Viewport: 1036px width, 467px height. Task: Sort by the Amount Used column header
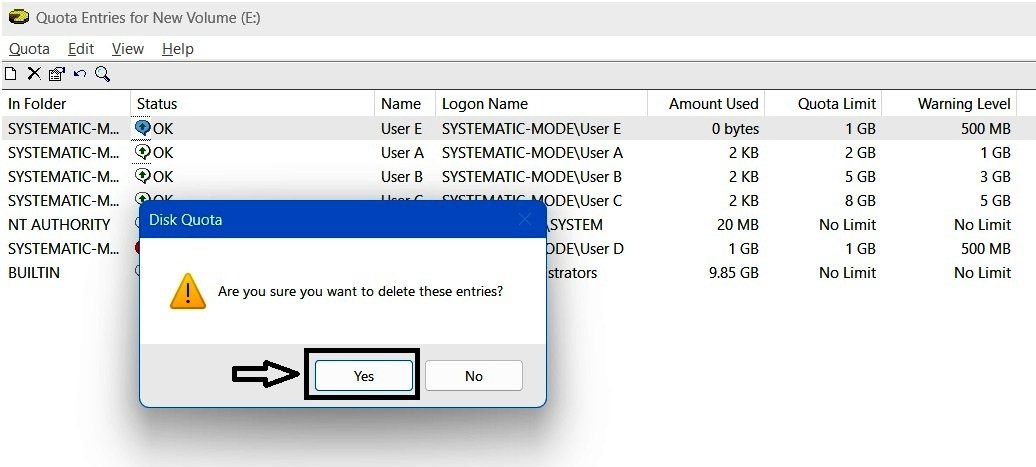pyautogui.click(x=706, y=104)
